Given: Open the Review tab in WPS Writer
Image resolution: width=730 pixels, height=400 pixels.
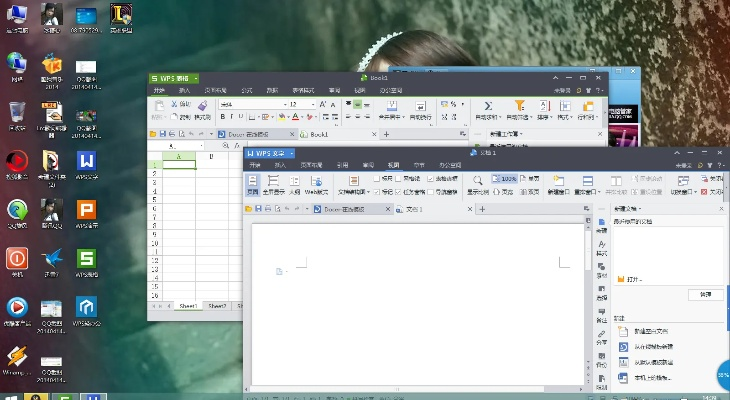Looking at the screenshot, I should coord(368,165).
